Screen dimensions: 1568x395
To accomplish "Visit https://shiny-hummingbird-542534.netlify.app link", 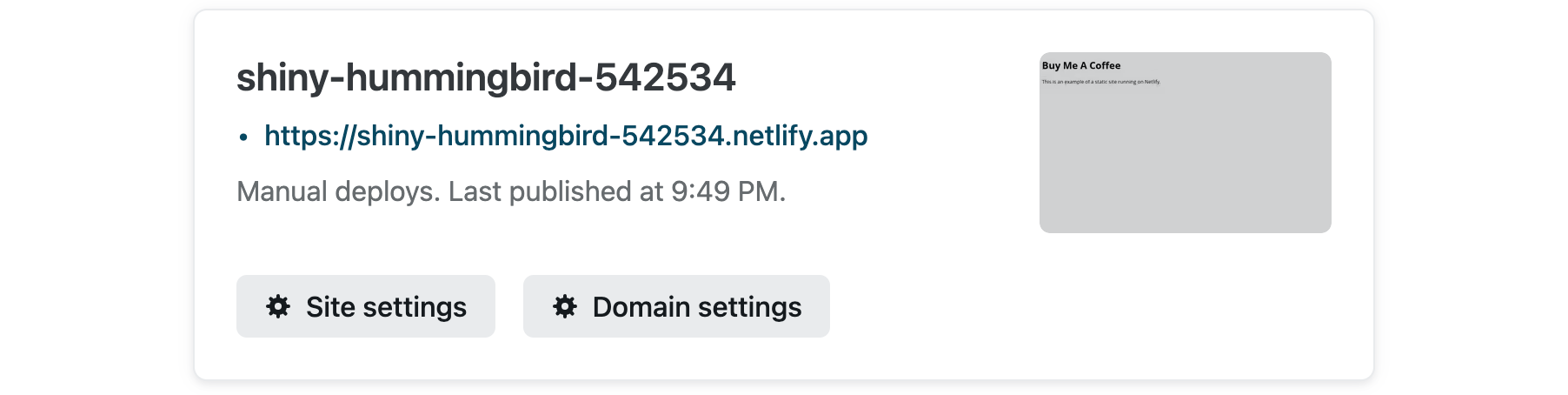I will (x=566, y=136).
